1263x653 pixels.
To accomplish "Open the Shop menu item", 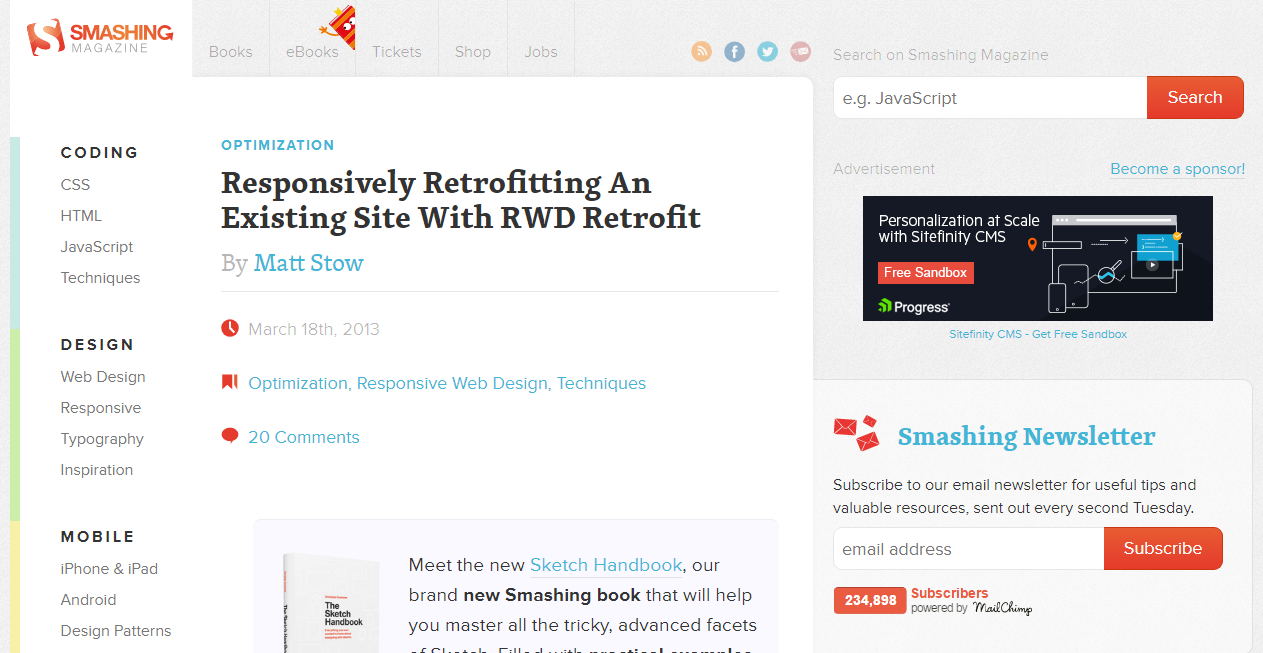I will coord(473,52).
